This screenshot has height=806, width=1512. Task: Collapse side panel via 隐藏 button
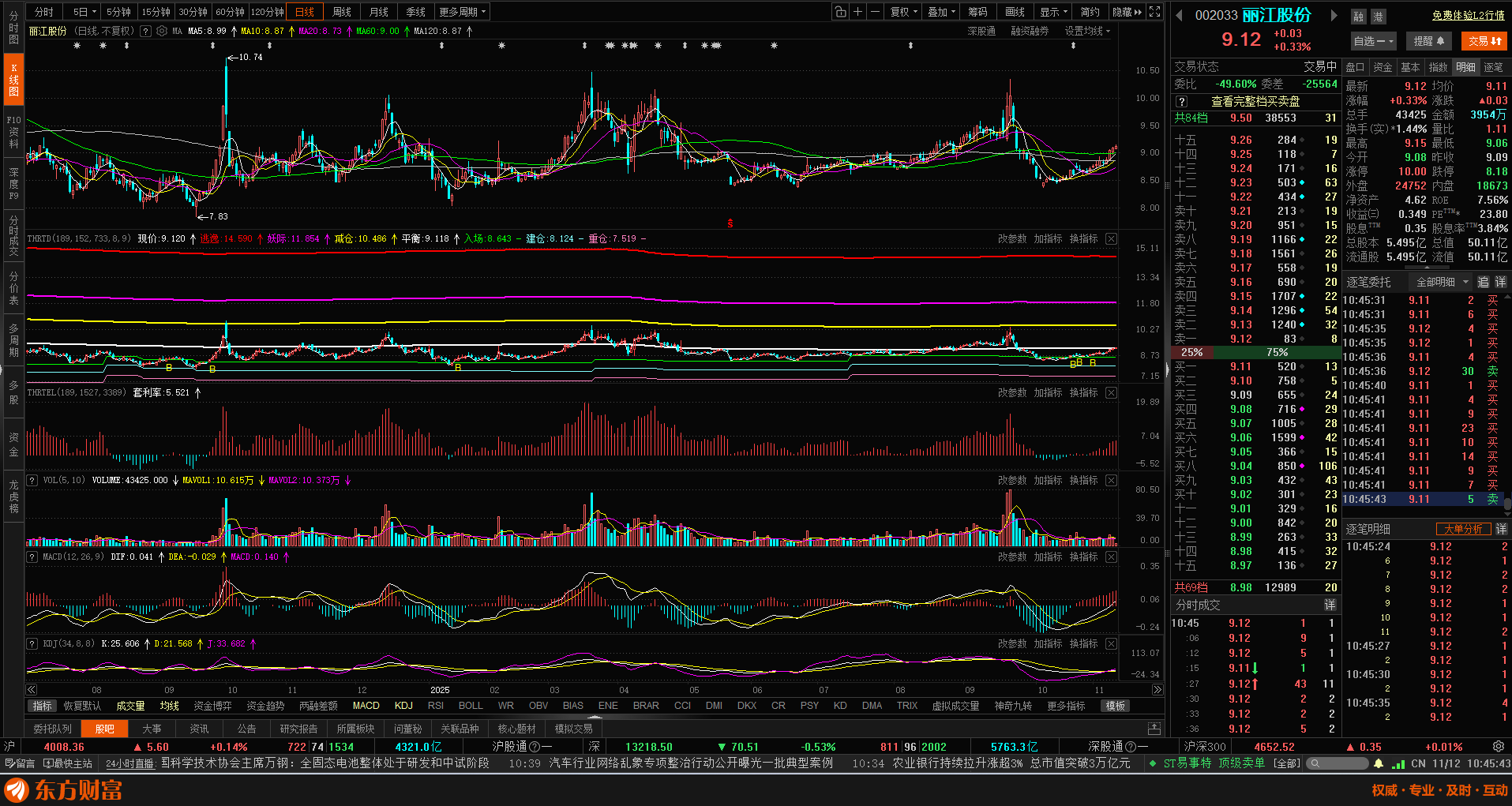point(1127,12)
